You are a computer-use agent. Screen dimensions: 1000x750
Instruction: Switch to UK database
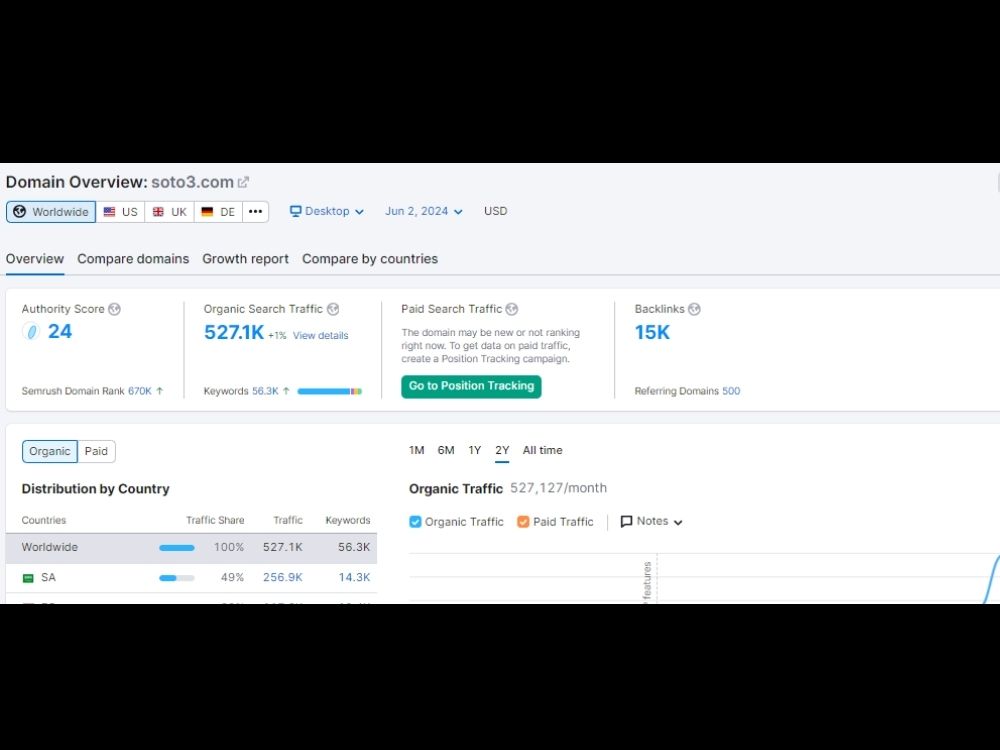[x=170, y=212]
